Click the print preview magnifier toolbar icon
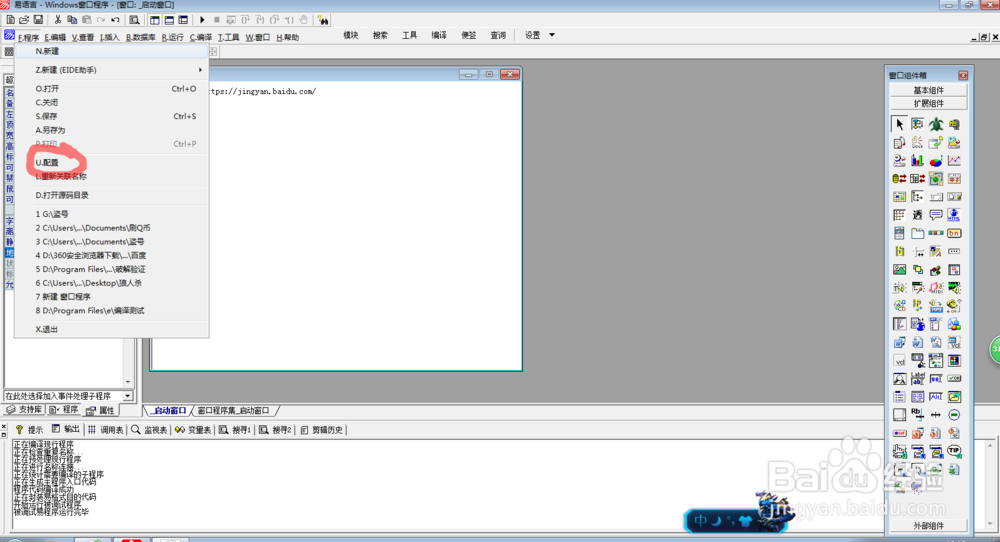Screen dimensions: 1000x542 click(134, 20)
